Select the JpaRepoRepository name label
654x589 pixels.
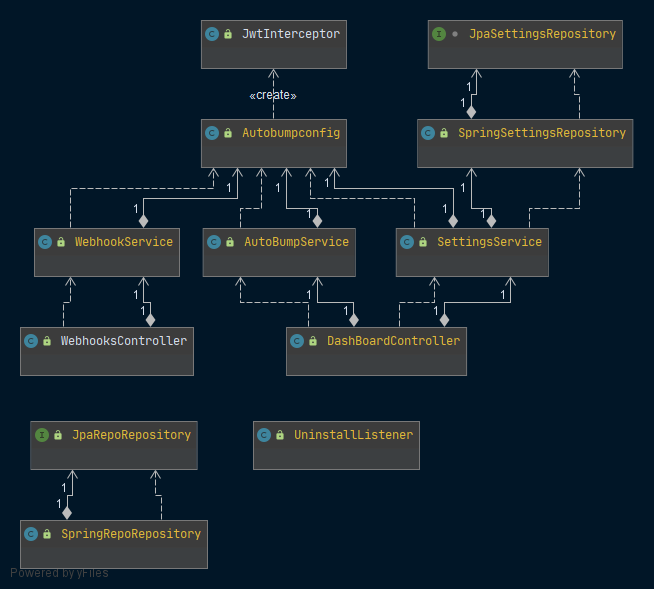click(x=131, y=435)
